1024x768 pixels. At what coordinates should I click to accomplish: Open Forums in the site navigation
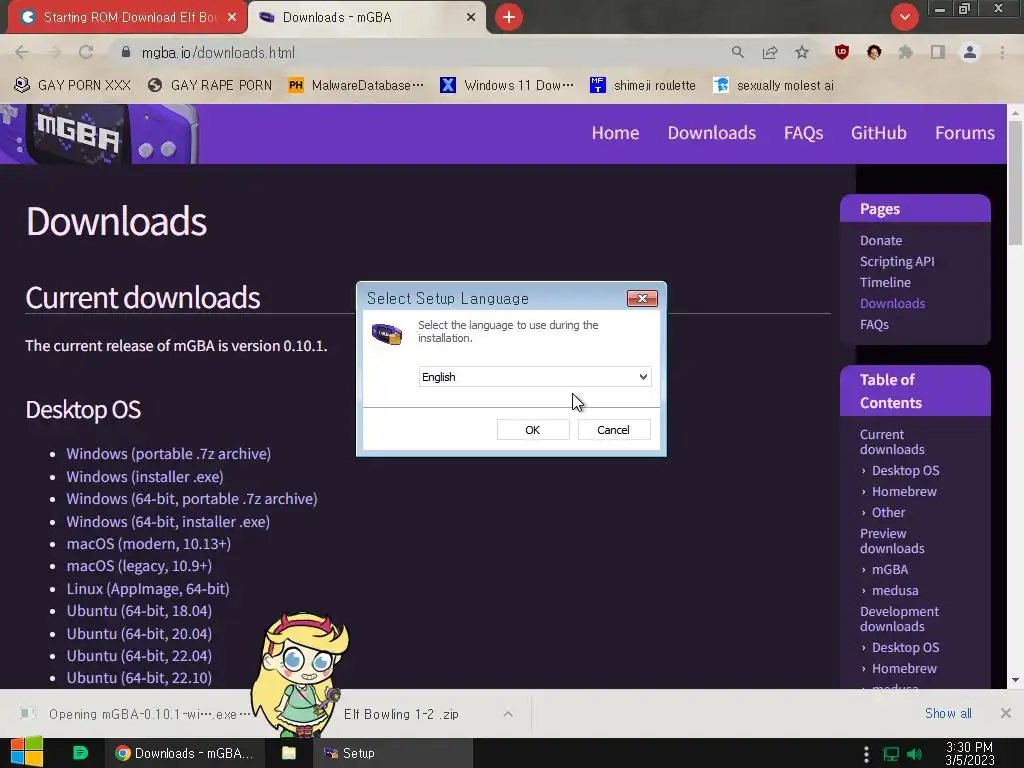965,133
